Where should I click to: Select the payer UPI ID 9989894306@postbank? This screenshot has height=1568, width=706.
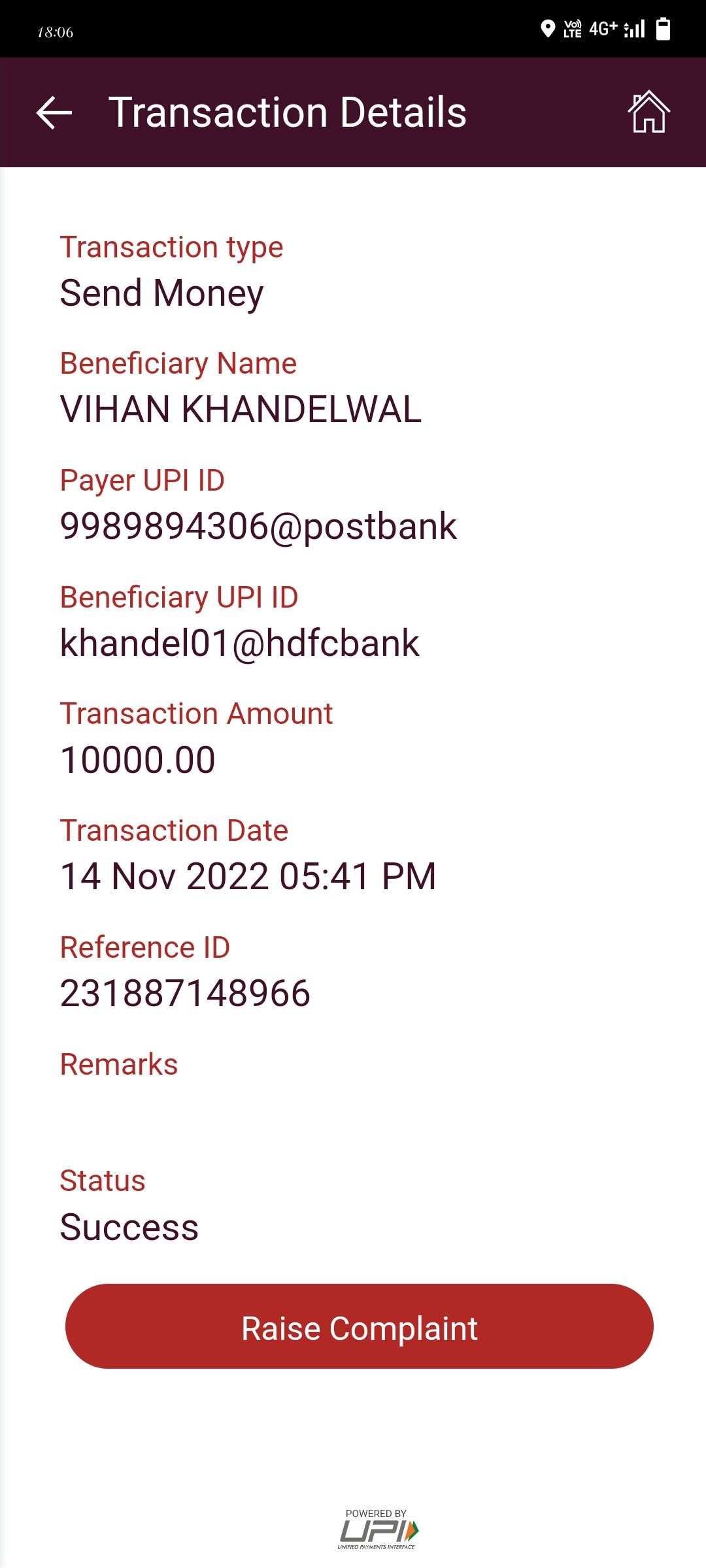click(258, 527)
